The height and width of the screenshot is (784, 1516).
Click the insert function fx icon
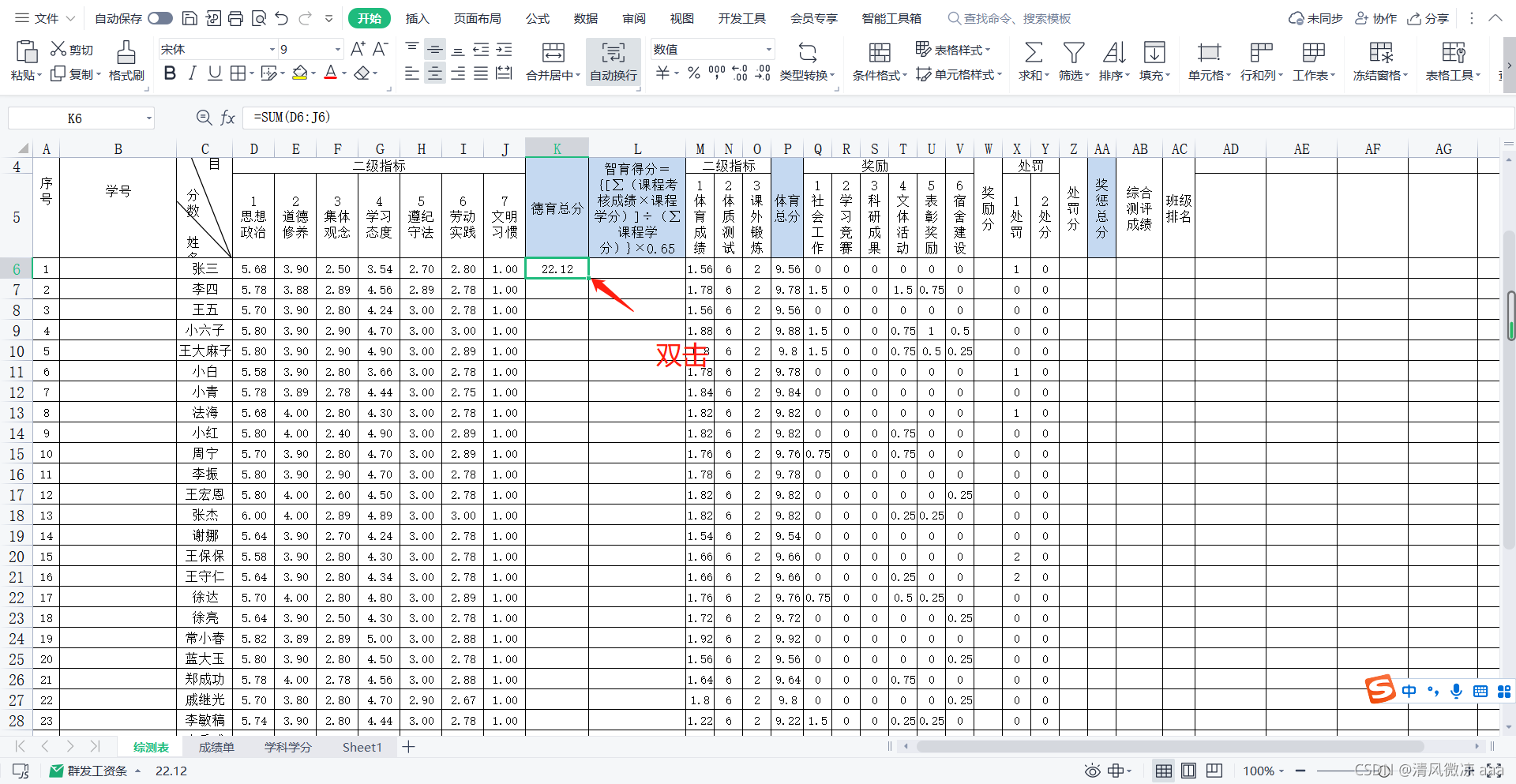pos(227,118)
